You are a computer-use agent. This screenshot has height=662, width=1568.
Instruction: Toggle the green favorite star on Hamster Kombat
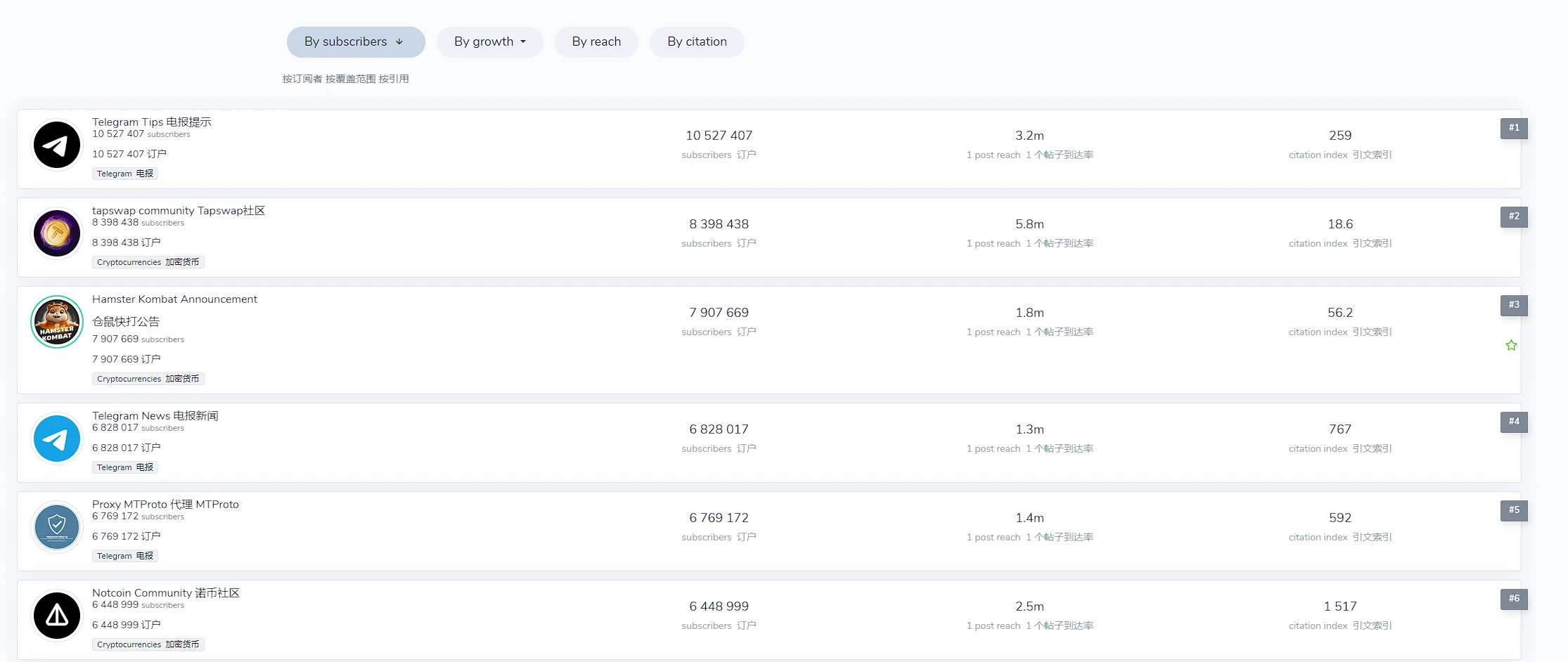pos(1511,345)
